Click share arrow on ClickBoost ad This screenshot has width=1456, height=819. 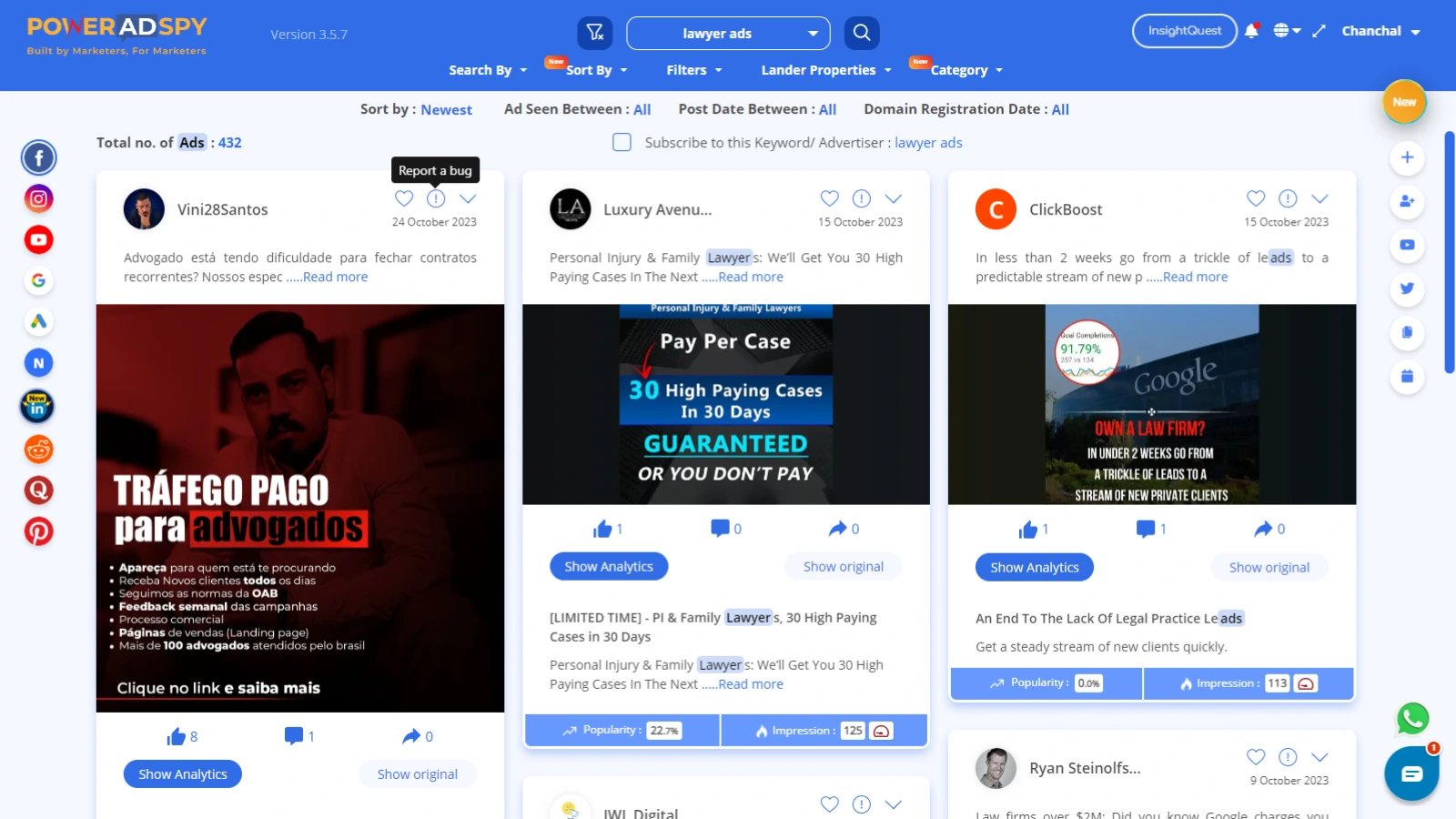(x=1263, y=529)
